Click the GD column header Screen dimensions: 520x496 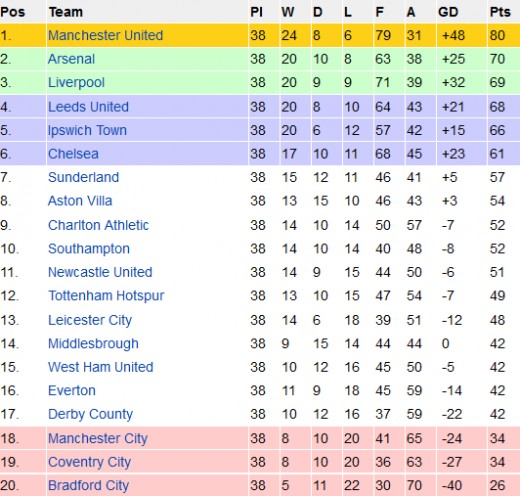tap(448, 12)
